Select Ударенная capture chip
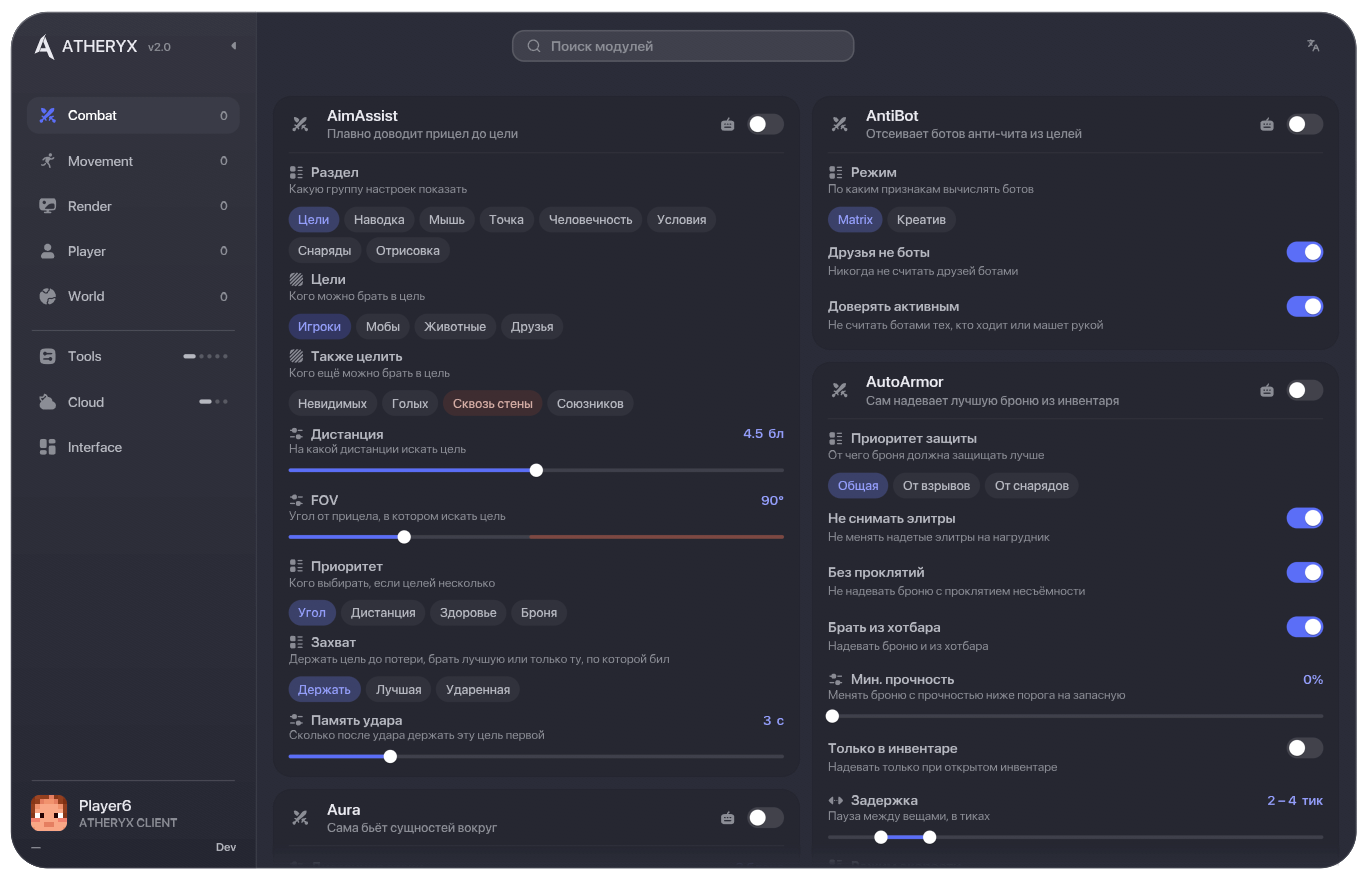The height and width of the screenshot is (880, 1368). click(x=478, y=690)
